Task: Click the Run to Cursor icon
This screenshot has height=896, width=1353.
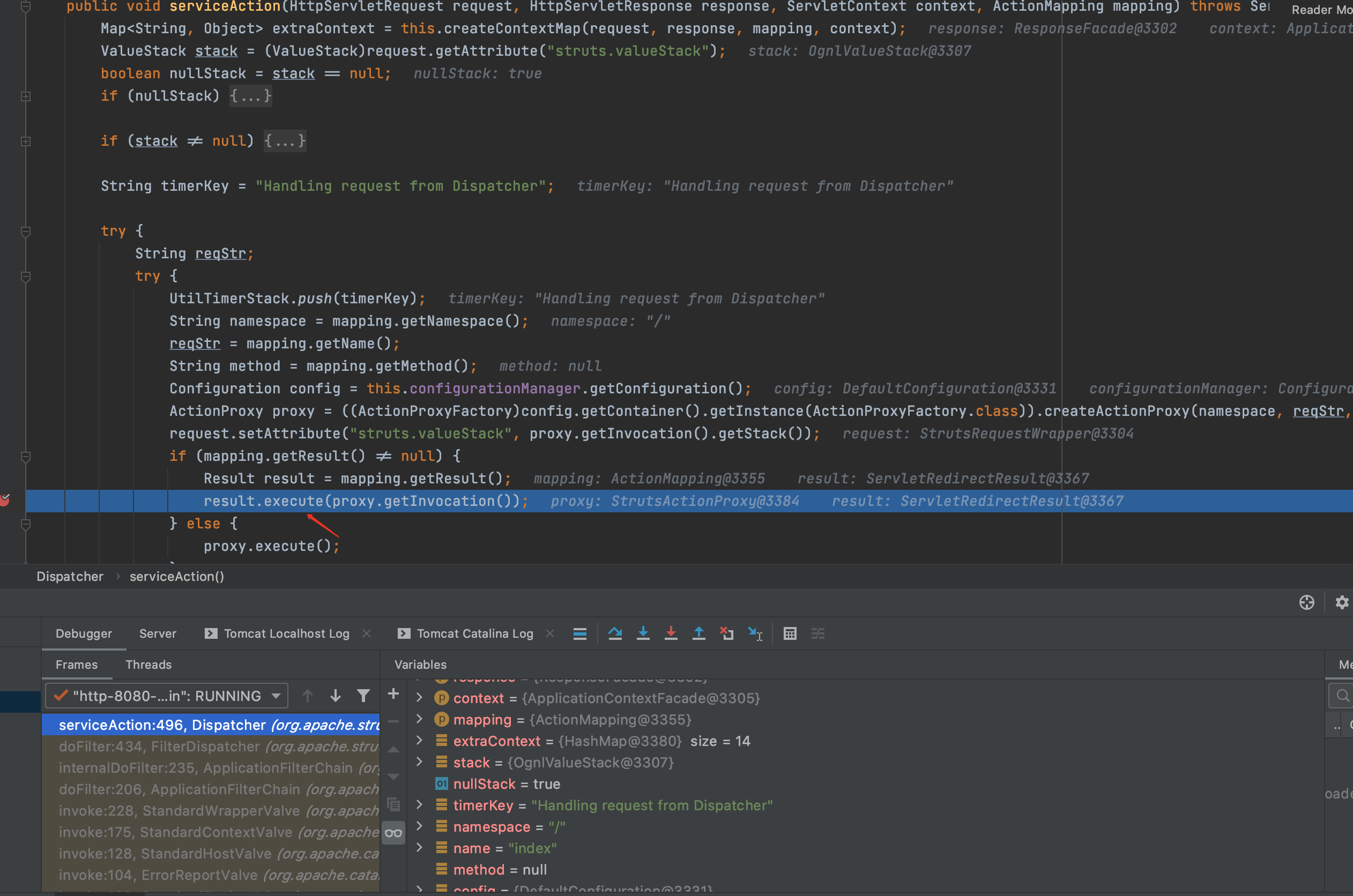Action: click(x=755, y=633)
